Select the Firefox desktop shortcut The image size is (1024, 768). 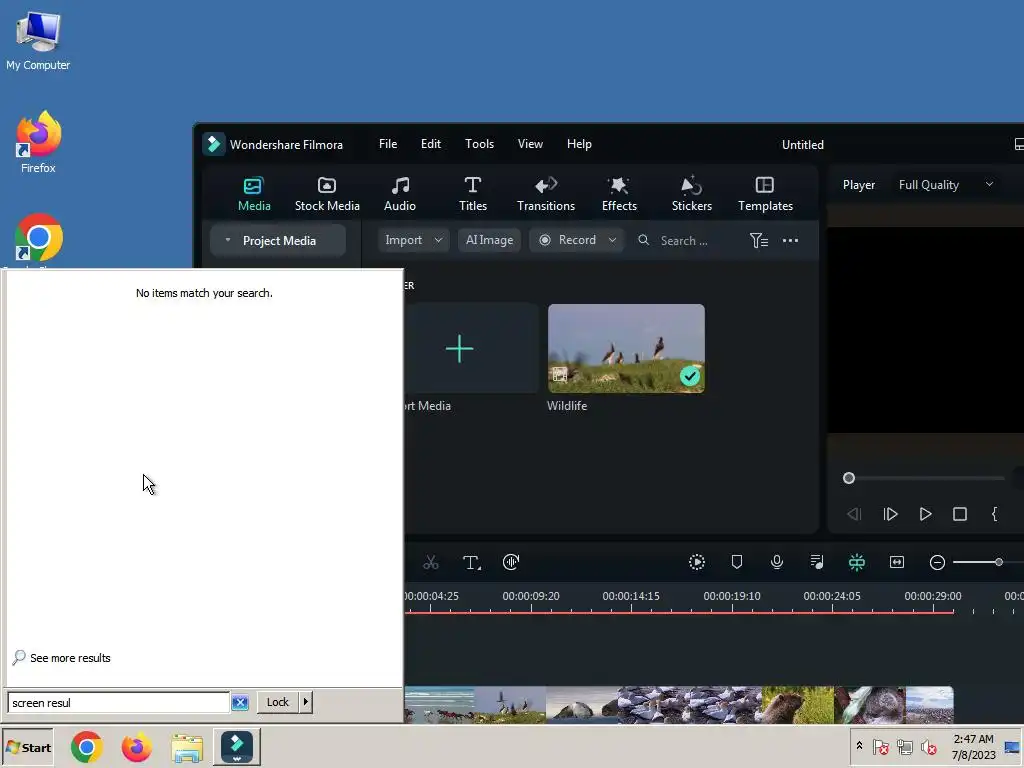click(x=38, y=142)
